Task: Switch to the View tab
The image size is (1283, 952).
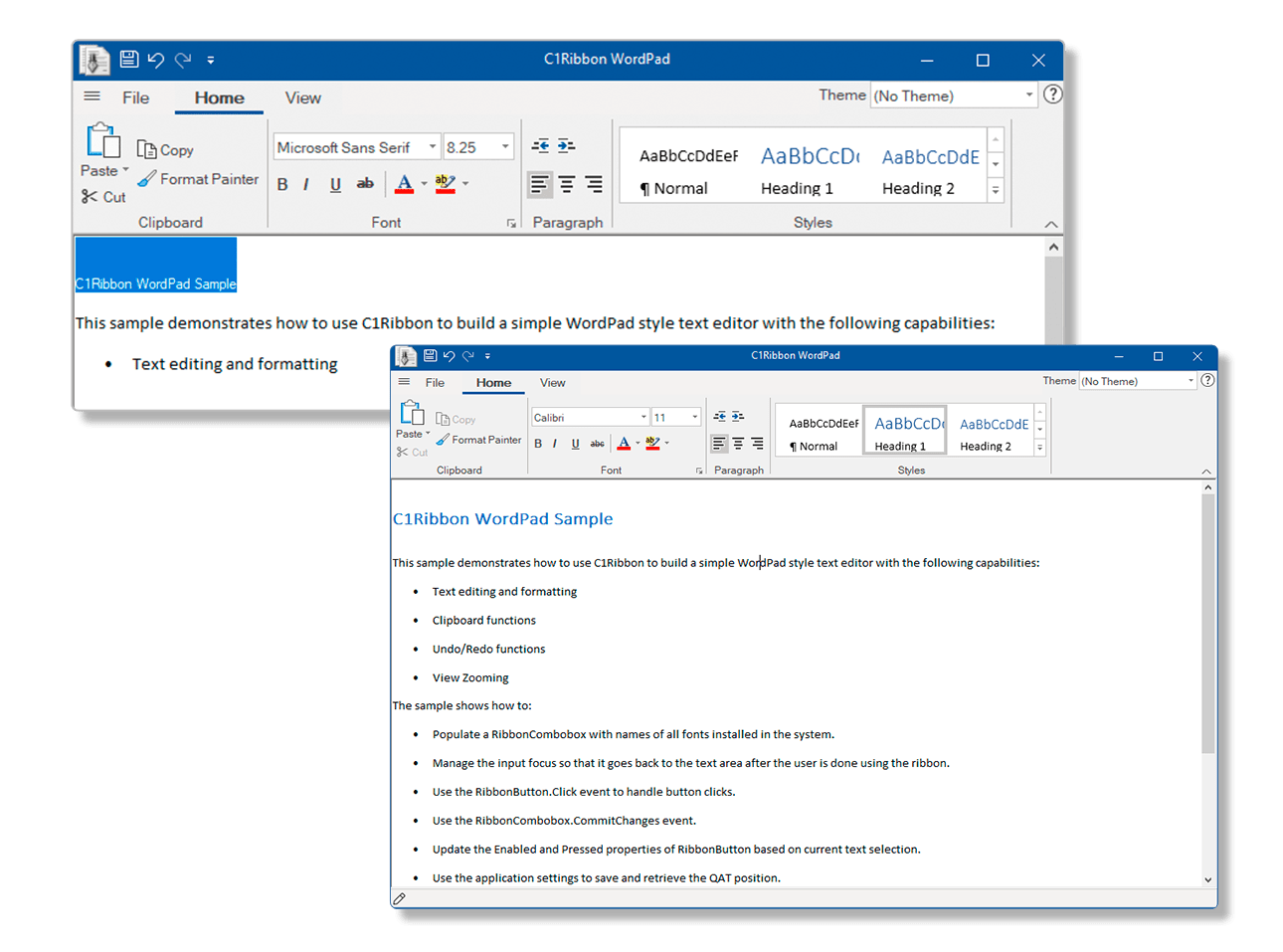Action: [x=301, y=97]
